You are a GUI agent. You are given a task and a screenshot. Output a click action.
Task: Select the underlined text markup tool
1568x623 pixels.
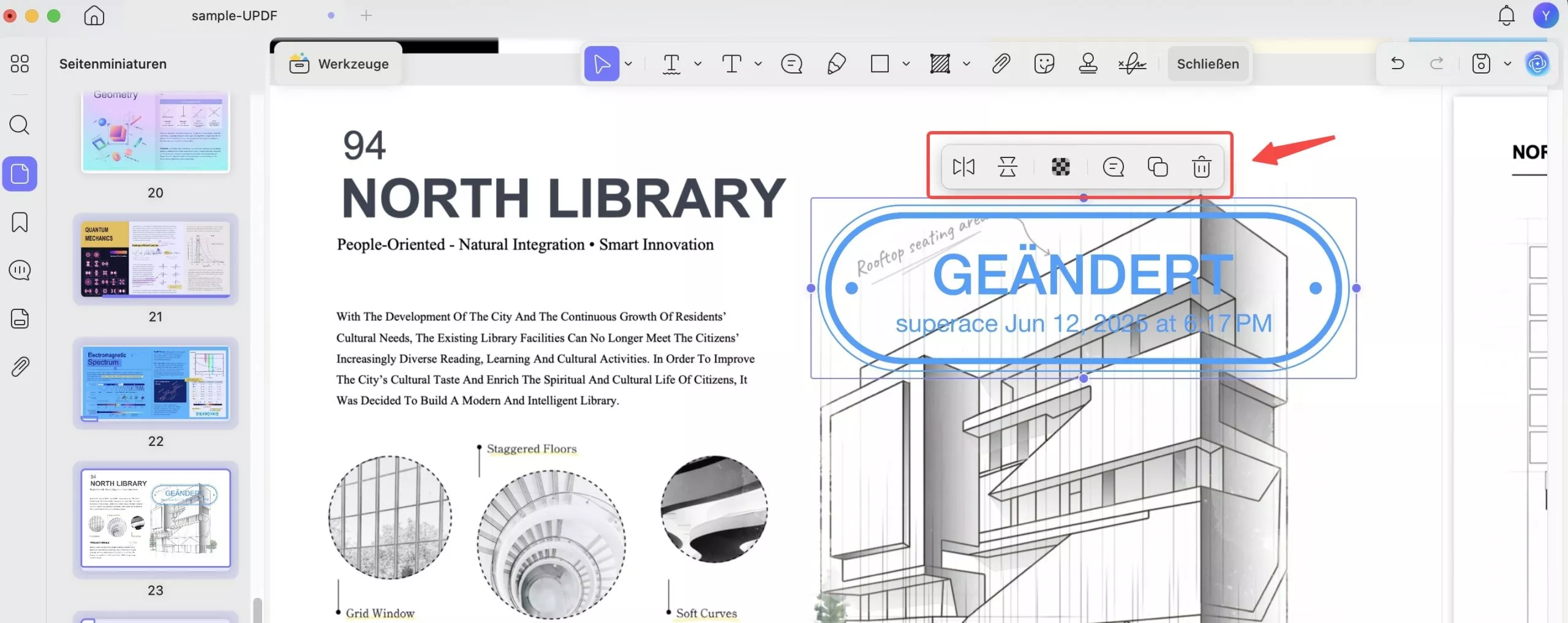(x=671, y=64)
